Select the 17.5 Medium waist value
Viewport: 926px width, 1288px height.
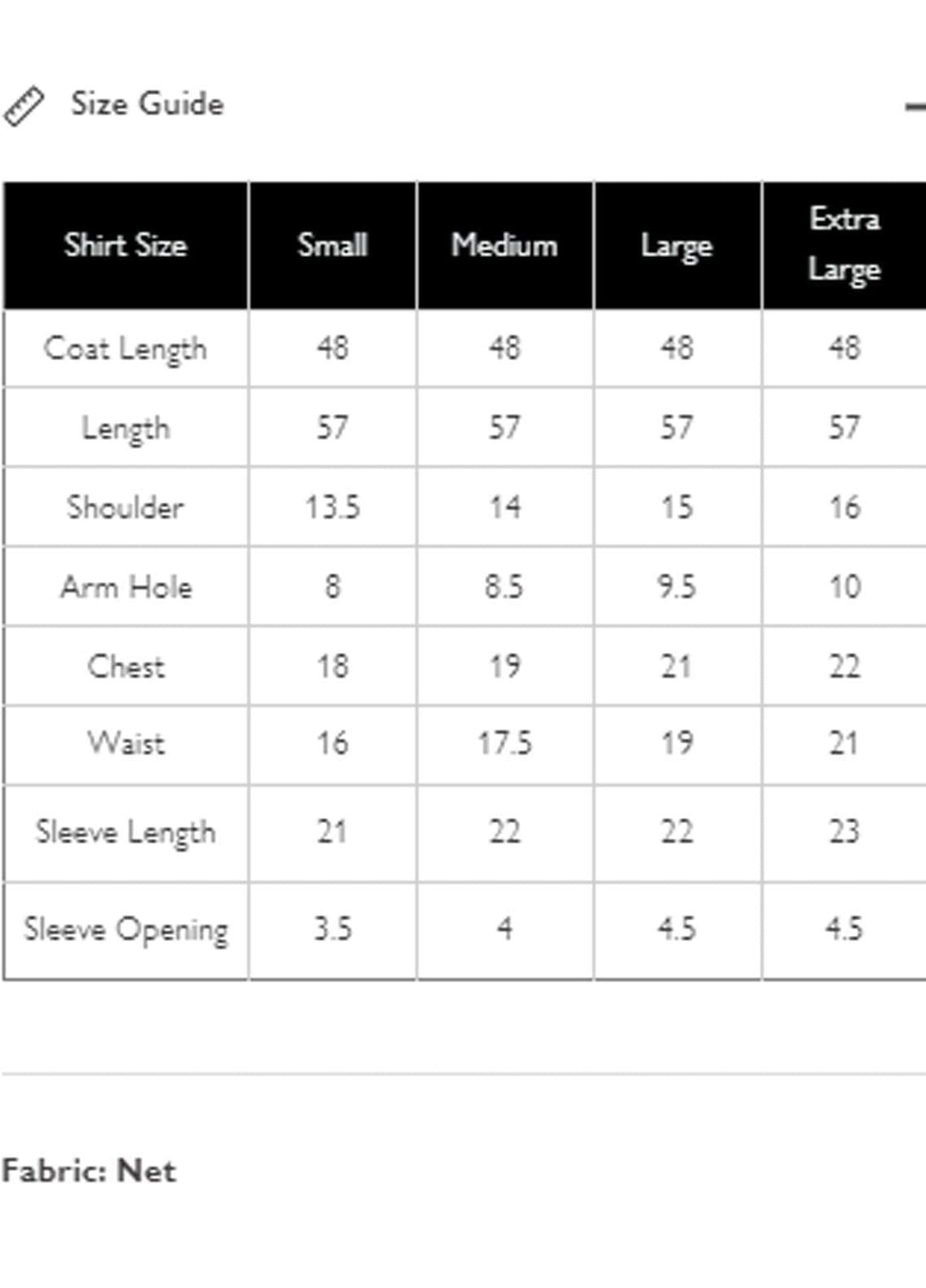coord(504,743)
